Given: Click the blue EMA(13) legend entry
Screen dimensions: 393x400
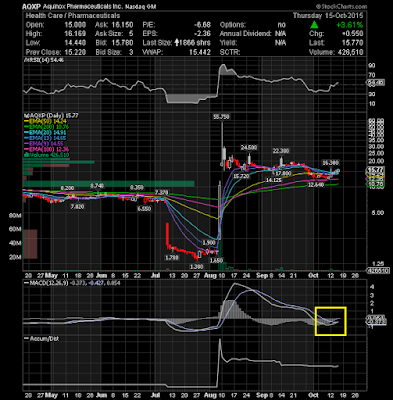Looking at the screenshot, I should coord(45,138).
